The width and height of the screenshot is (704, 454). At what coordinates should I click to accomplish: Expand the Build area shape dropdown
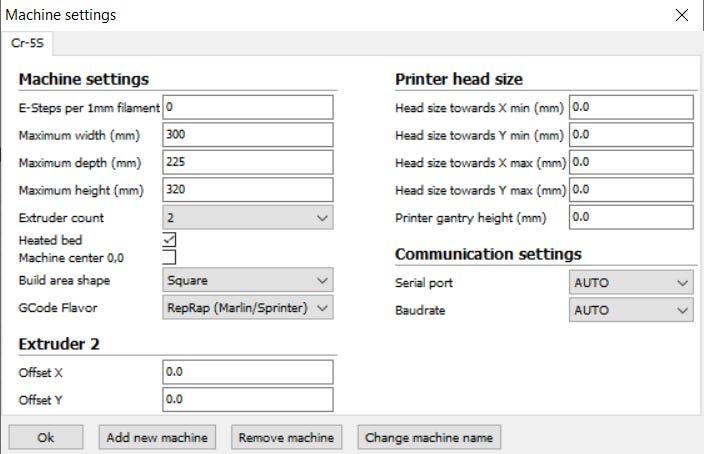pyautogui.click(x=247, y=281)
